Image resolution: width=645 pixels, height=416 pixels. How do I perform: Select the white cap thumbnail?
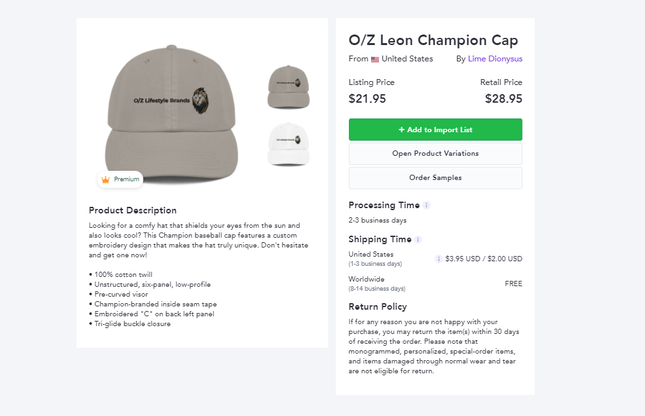(x=287, y=143)
